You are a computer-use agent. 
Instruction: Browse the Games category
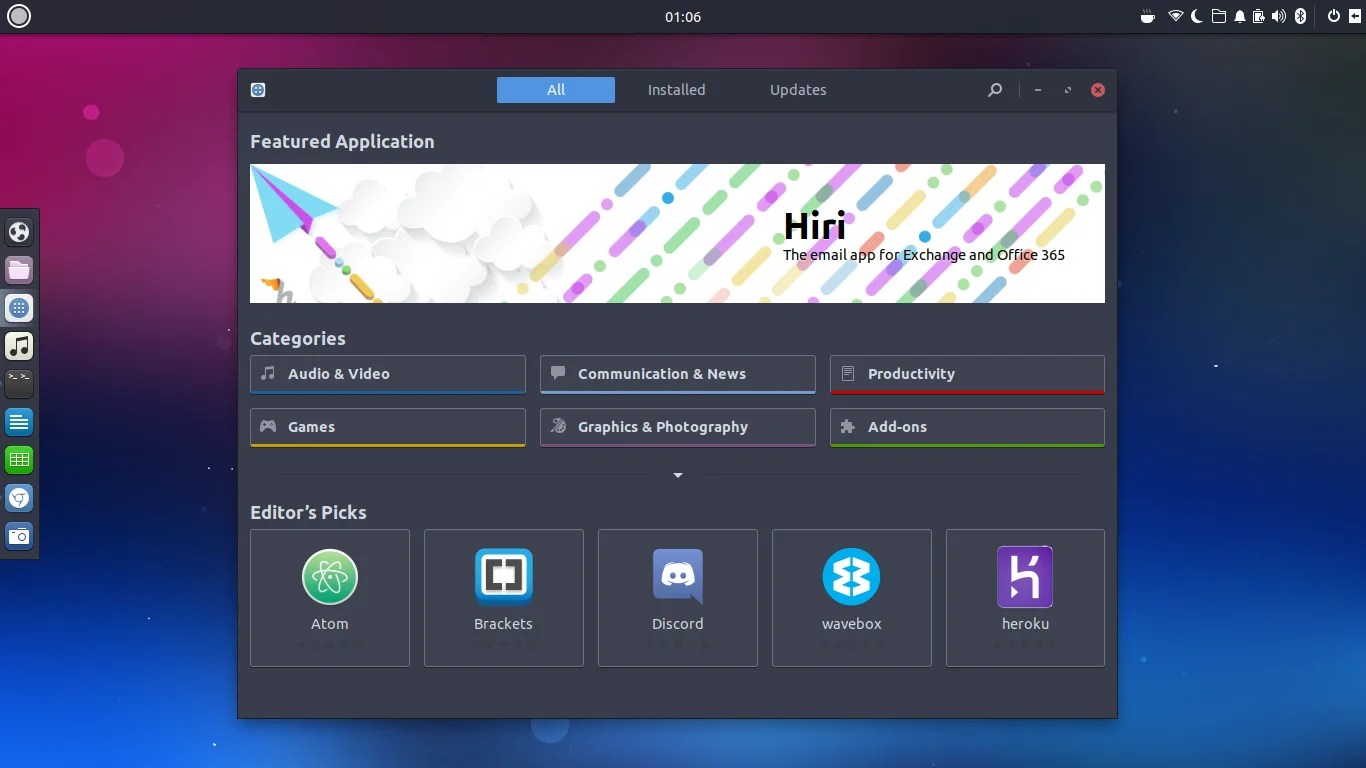pos(388,427)
